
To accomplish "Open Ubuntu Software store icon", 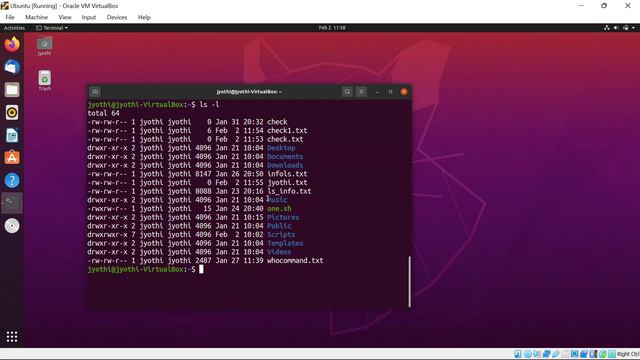I will [x=12, y=158].
